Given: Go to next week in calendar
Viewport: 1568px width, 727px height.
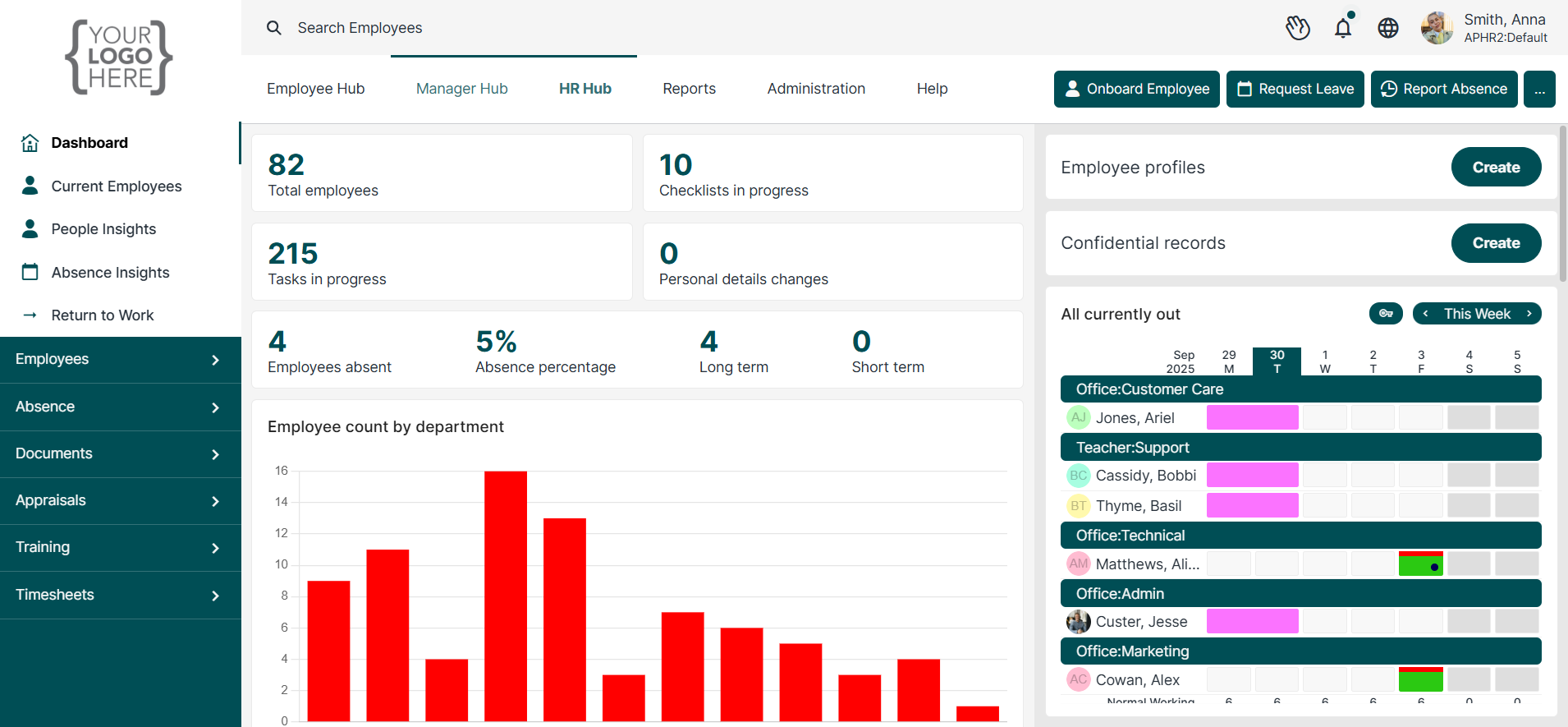Looking at the screenshot, I should [x=1529, y=314].
